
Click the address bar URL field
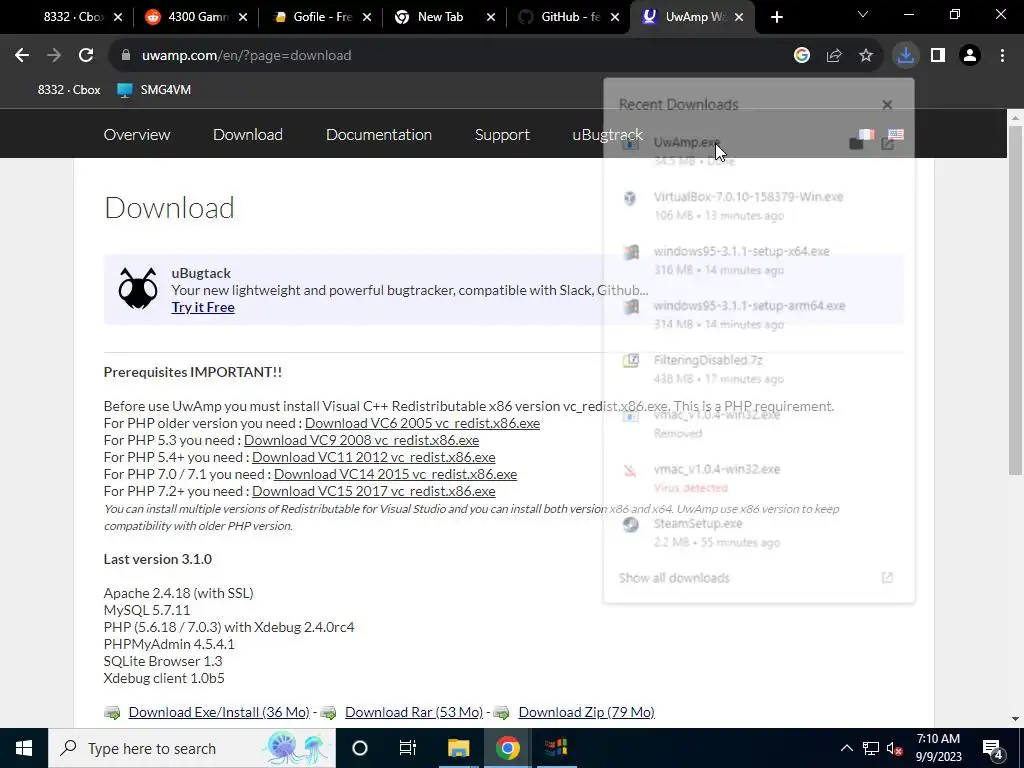(457, 56)
